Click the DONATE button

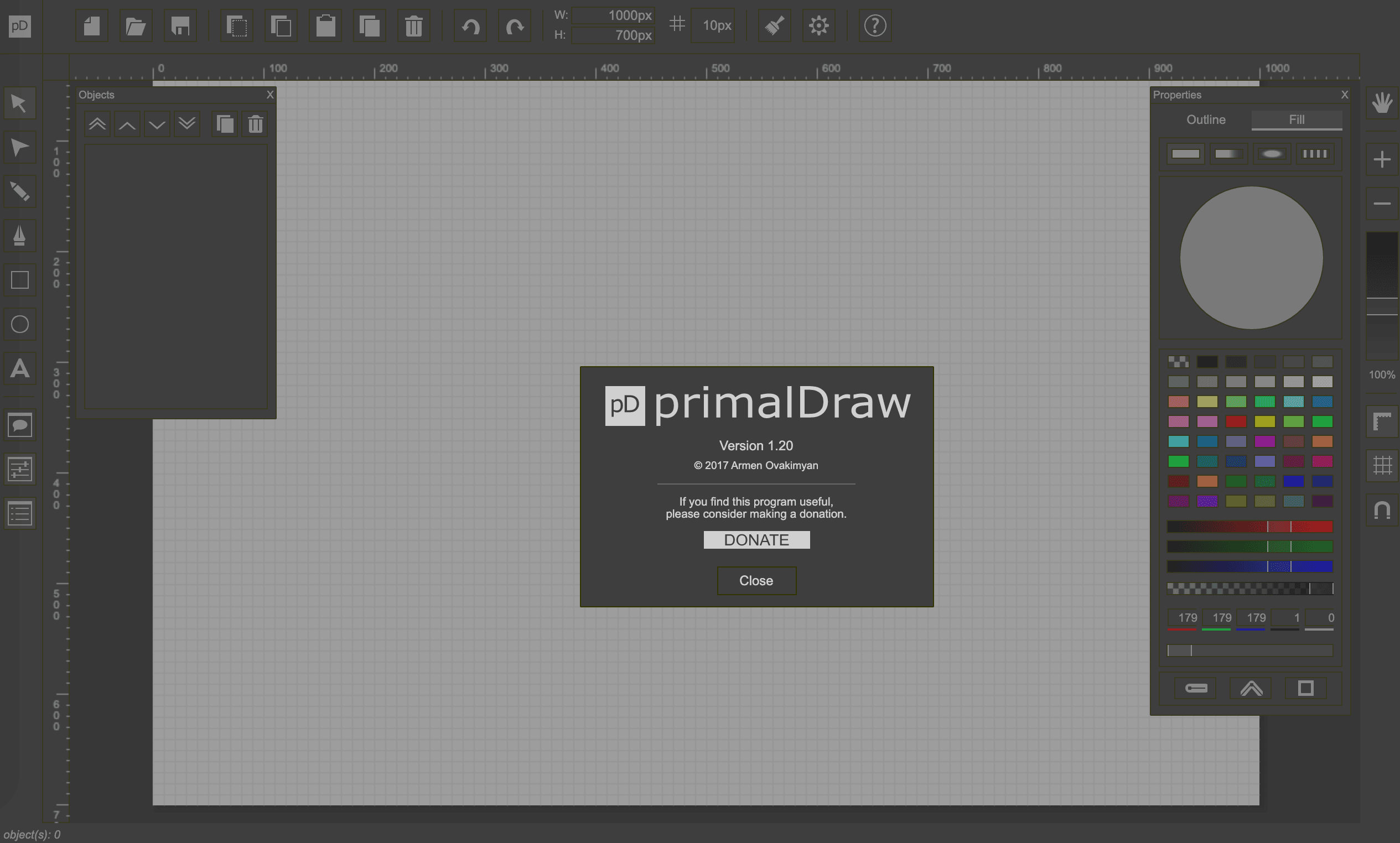pyautogui.click(x=756, y=540)
